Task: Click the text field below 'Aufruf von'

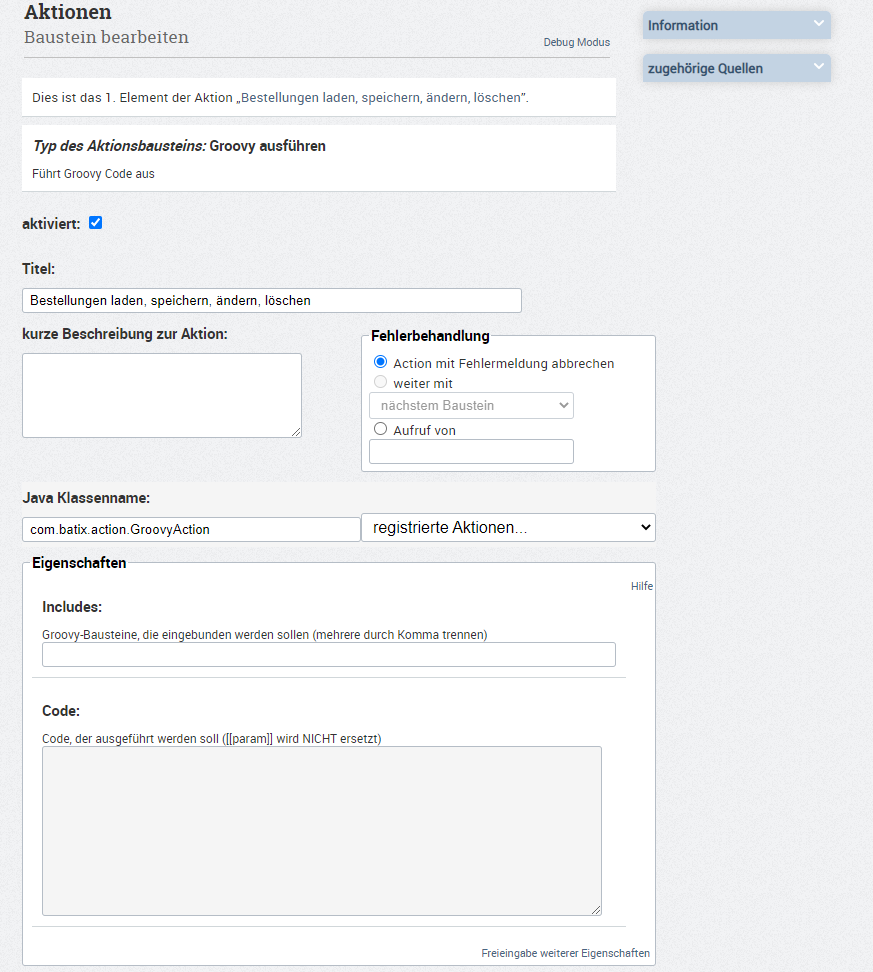Action: tap(471, 452)
